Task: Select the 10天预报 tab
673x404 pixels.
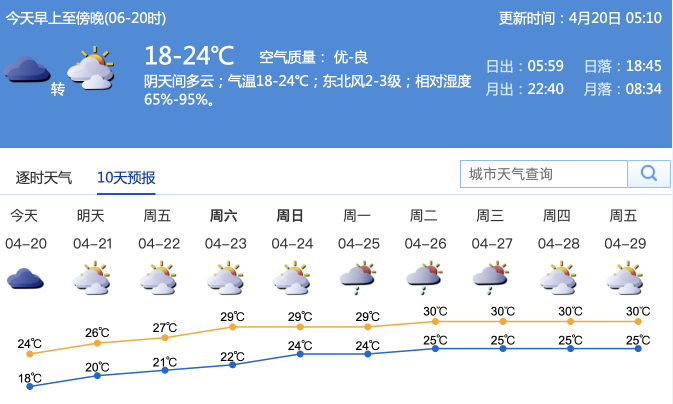Action: [x=126, y=177]
